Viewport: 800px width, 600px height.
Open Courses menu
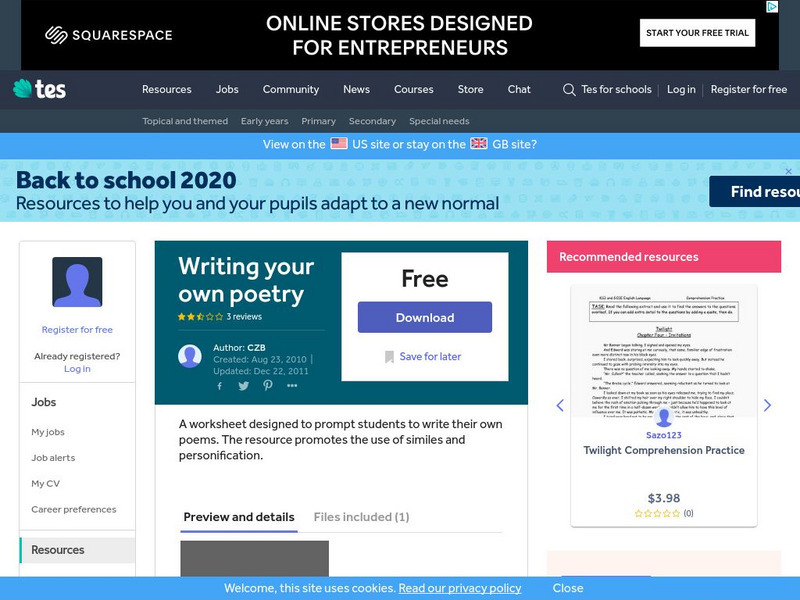click(414, 89)
